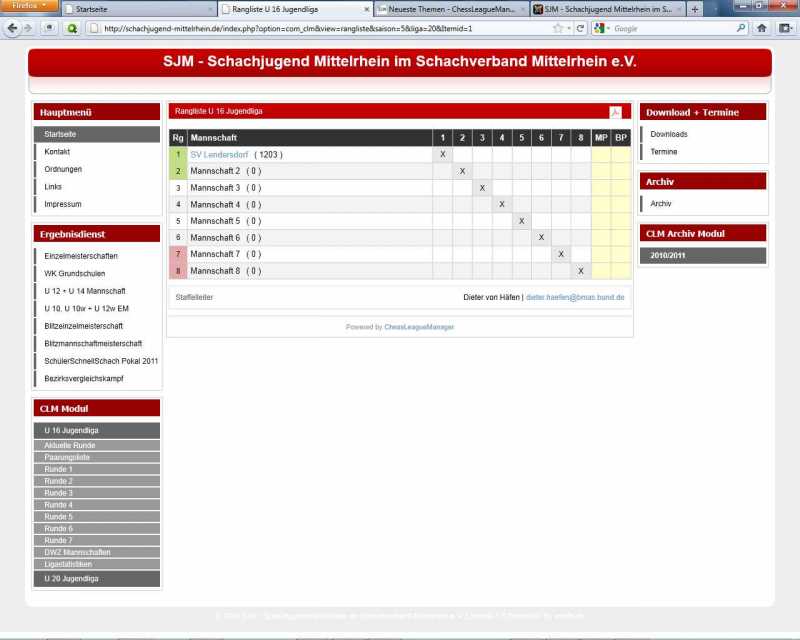Open the Google search engine selector dropdown
Image resolution: width=800 pixels, height=640 pixels.
[x=601, y=28]
